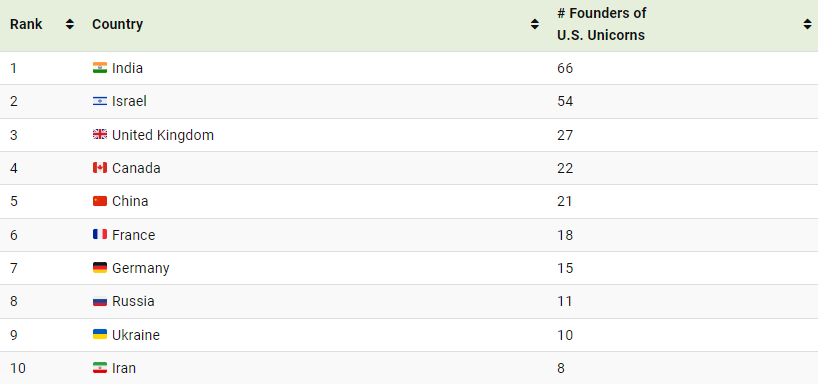Screen dimensions: 818x388
Task: Click the Germany country name
Action: [141, 268]
